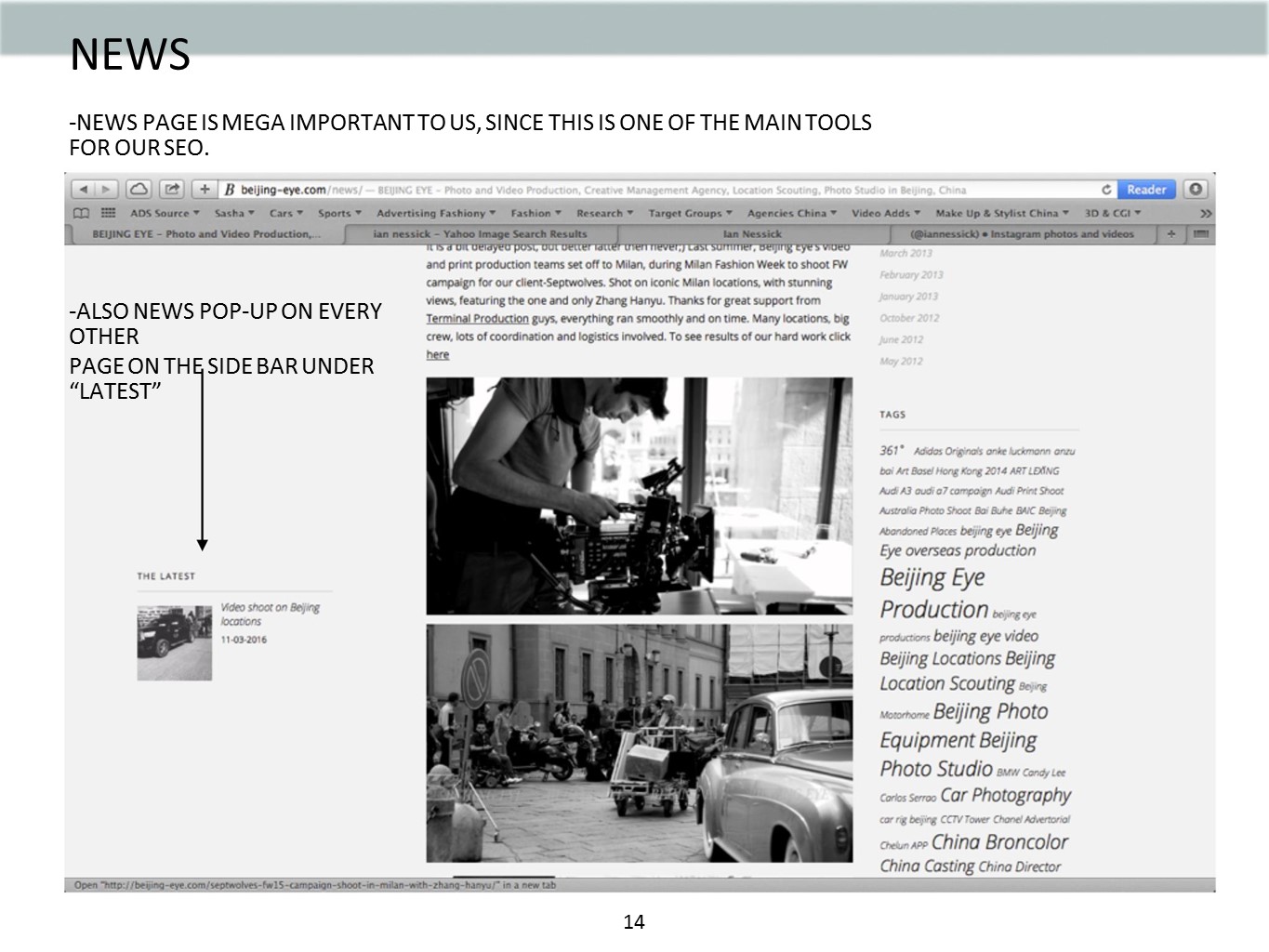The width and height of the screenshot is (1269, 952).
Task: Open the January 2013 archive
Action: coord(908,297)
